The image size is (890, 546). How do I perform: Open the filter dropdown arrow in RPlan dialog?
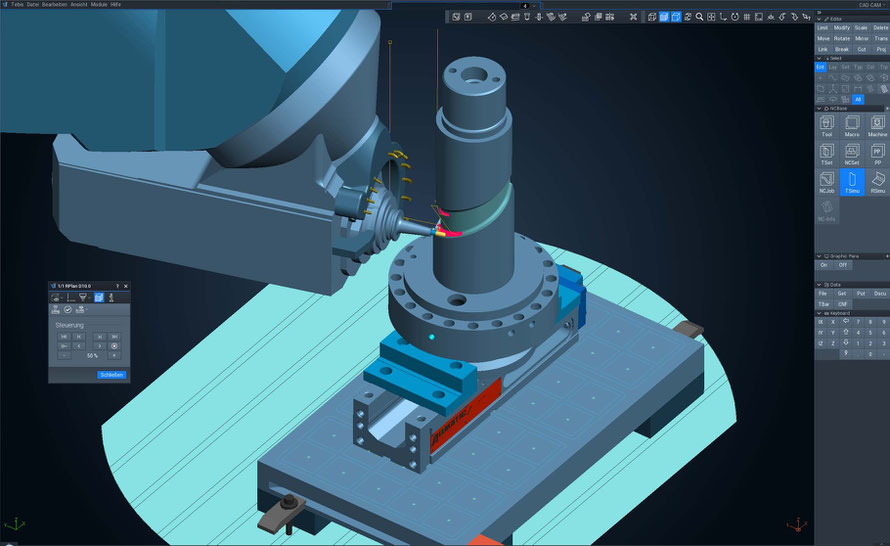(90, 297)
